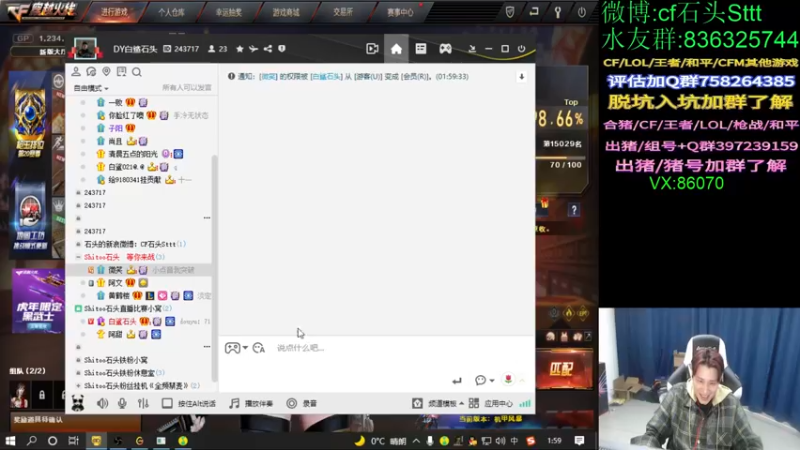Open the audio mixer settings icon
Image resolution: width=800 pixels, height=450 pixels.
click(x=143, y=403)
